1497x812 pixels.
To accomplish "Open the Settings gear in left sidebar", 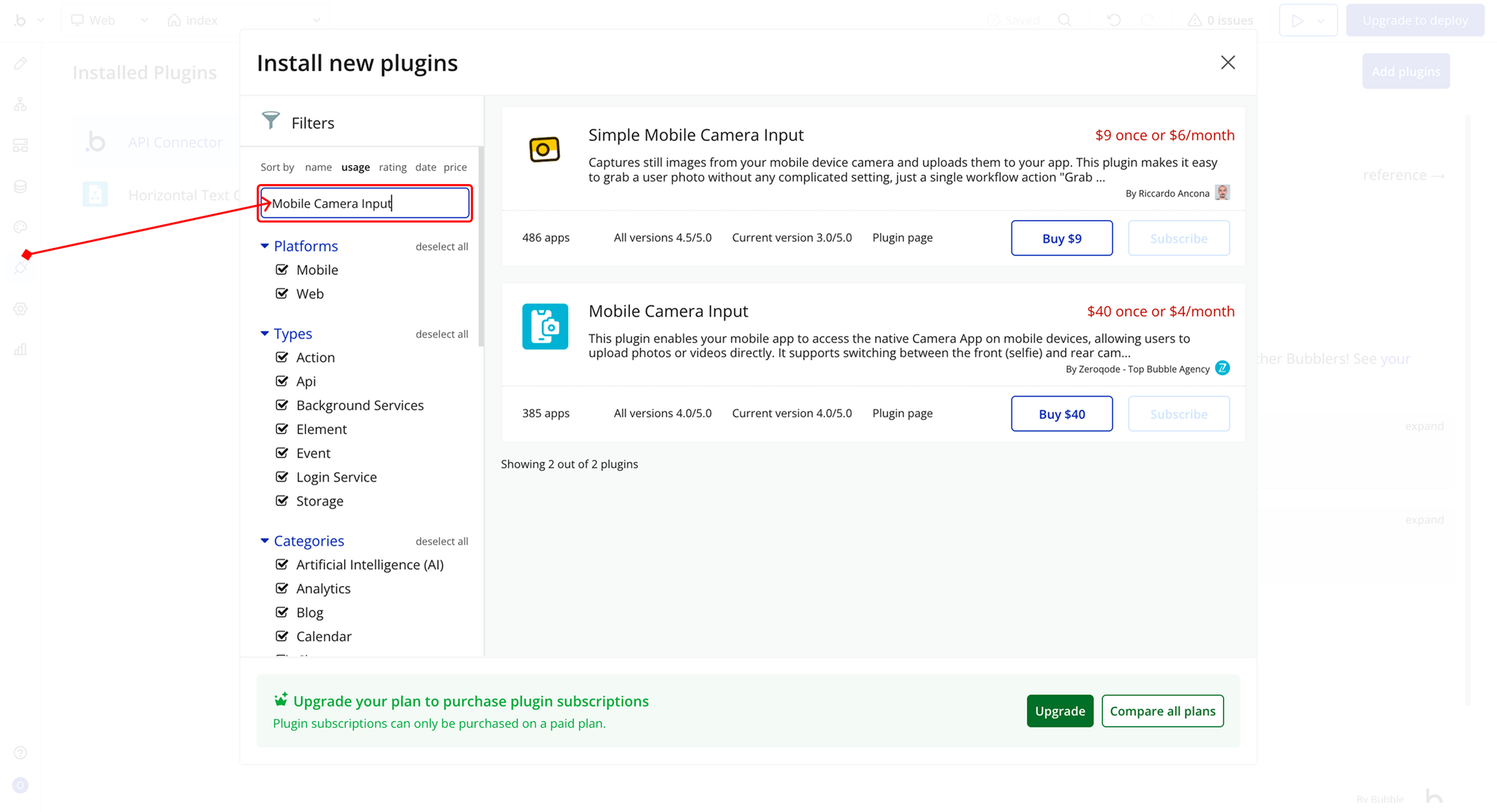I will coord(20,308).
